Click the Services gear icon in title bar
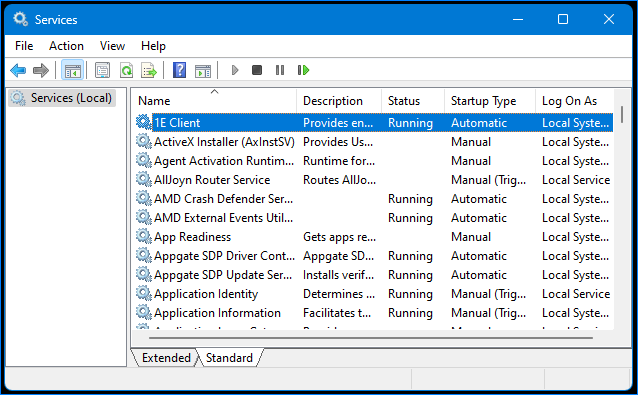The width and height of the screenshot is (638, 395). [20, 19]
